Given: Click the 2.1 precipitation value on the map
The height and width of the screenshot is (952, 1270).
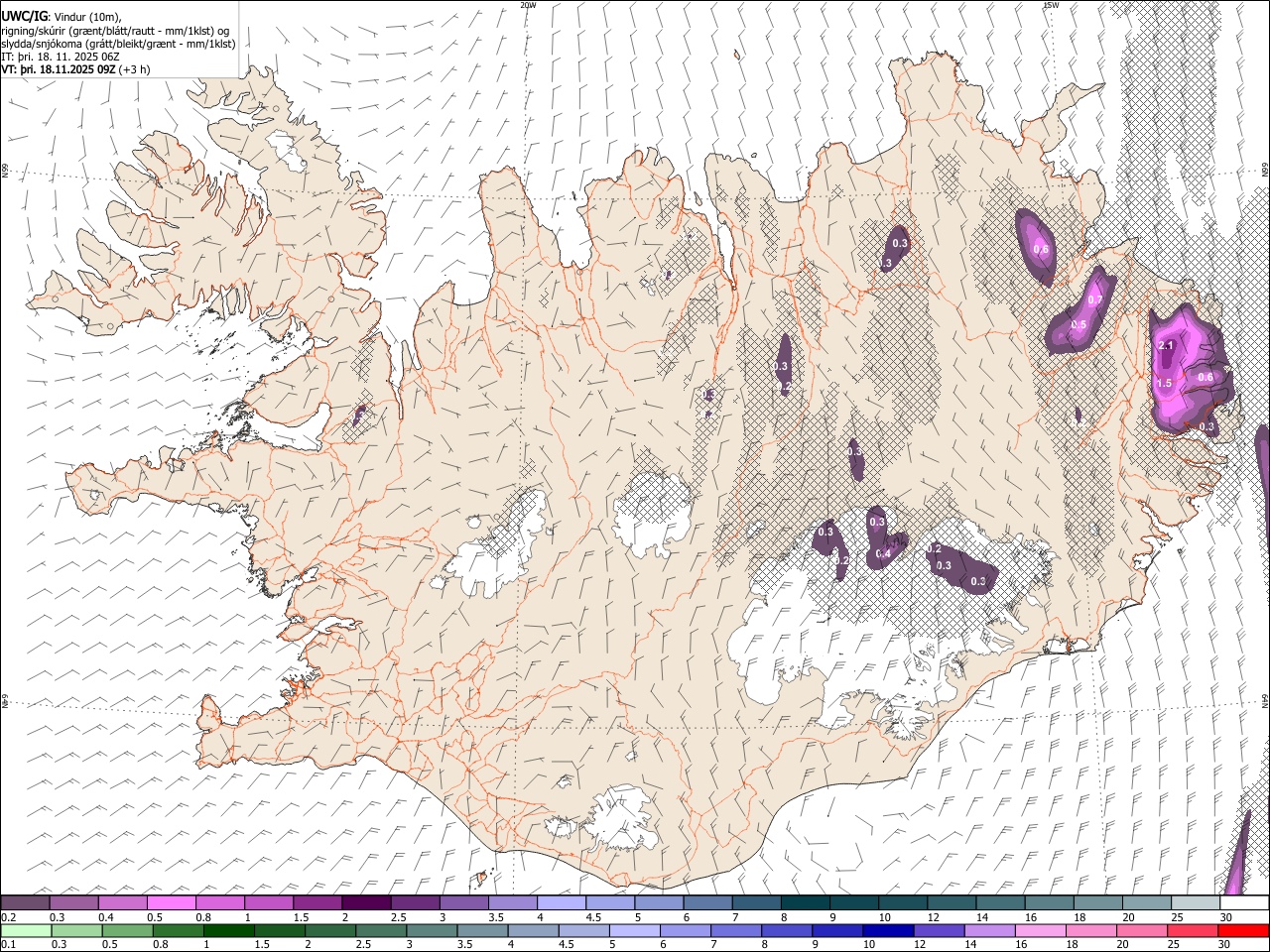Looking at the screenshot, I should pyautogui.click(x=1167, y=345).
